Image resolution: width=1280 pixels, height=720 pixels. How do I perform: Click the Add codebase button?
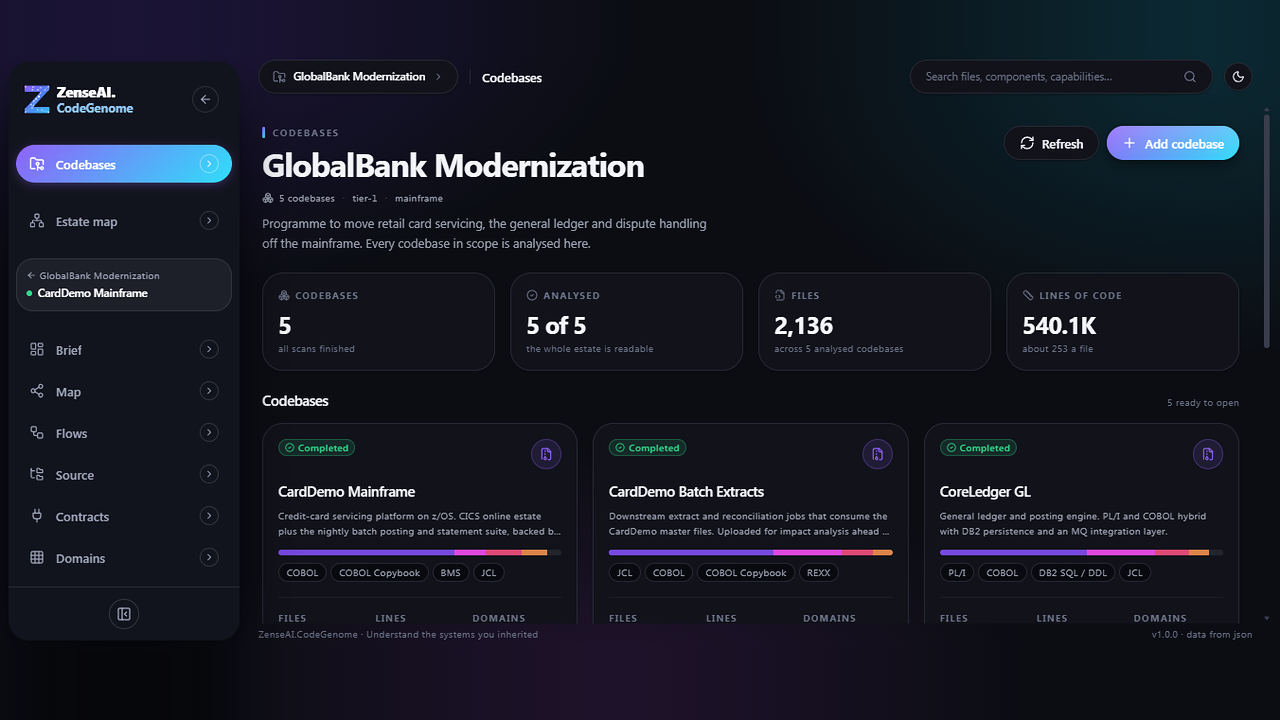(x=1173, y=143)
